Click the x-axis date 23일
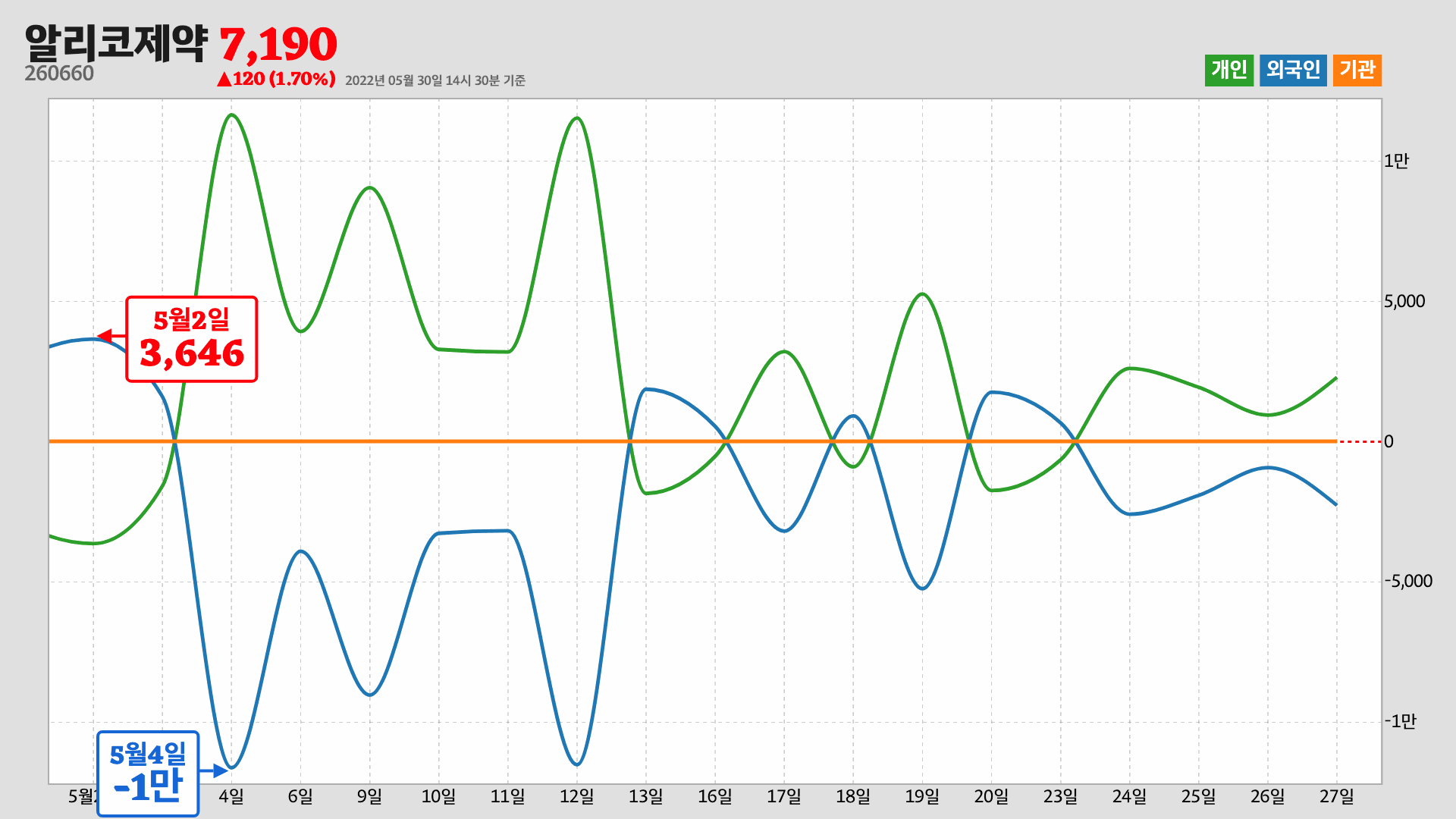The width and height of the screenshot is (1456, 819). coord(1060,796)
